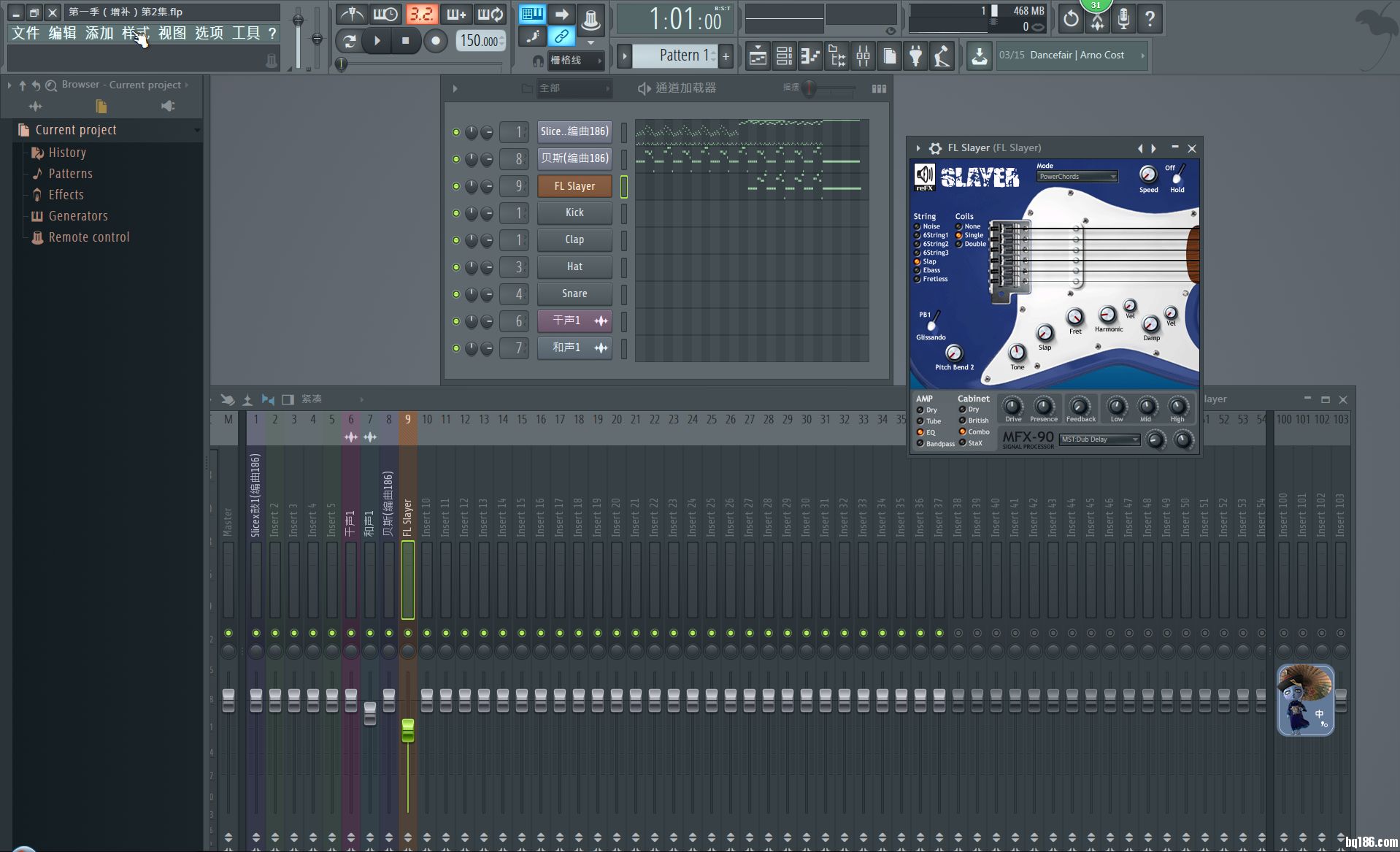Screen dimensions: 1400x852
Task: Toggle step editing mode icon
Action: click(533, 36)
